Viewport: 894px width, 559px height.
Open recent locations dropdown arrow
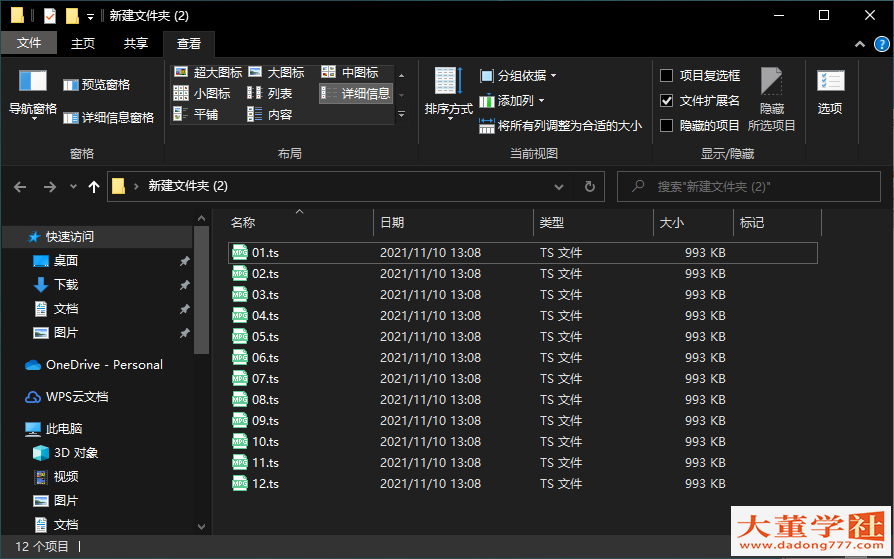click(x=73, y=187)
